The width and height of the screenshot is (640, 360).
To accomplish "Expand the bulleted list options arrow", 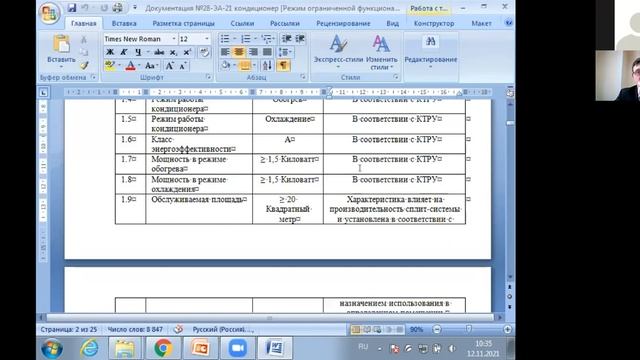I will click(x=234, y=39).
